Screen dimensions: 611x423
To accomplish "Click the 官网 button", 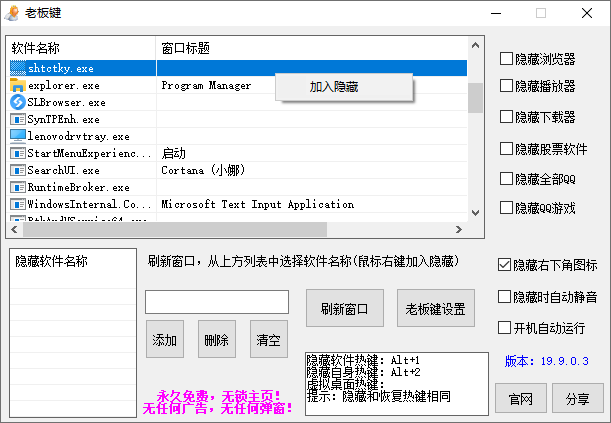I will tap(521, 397).
